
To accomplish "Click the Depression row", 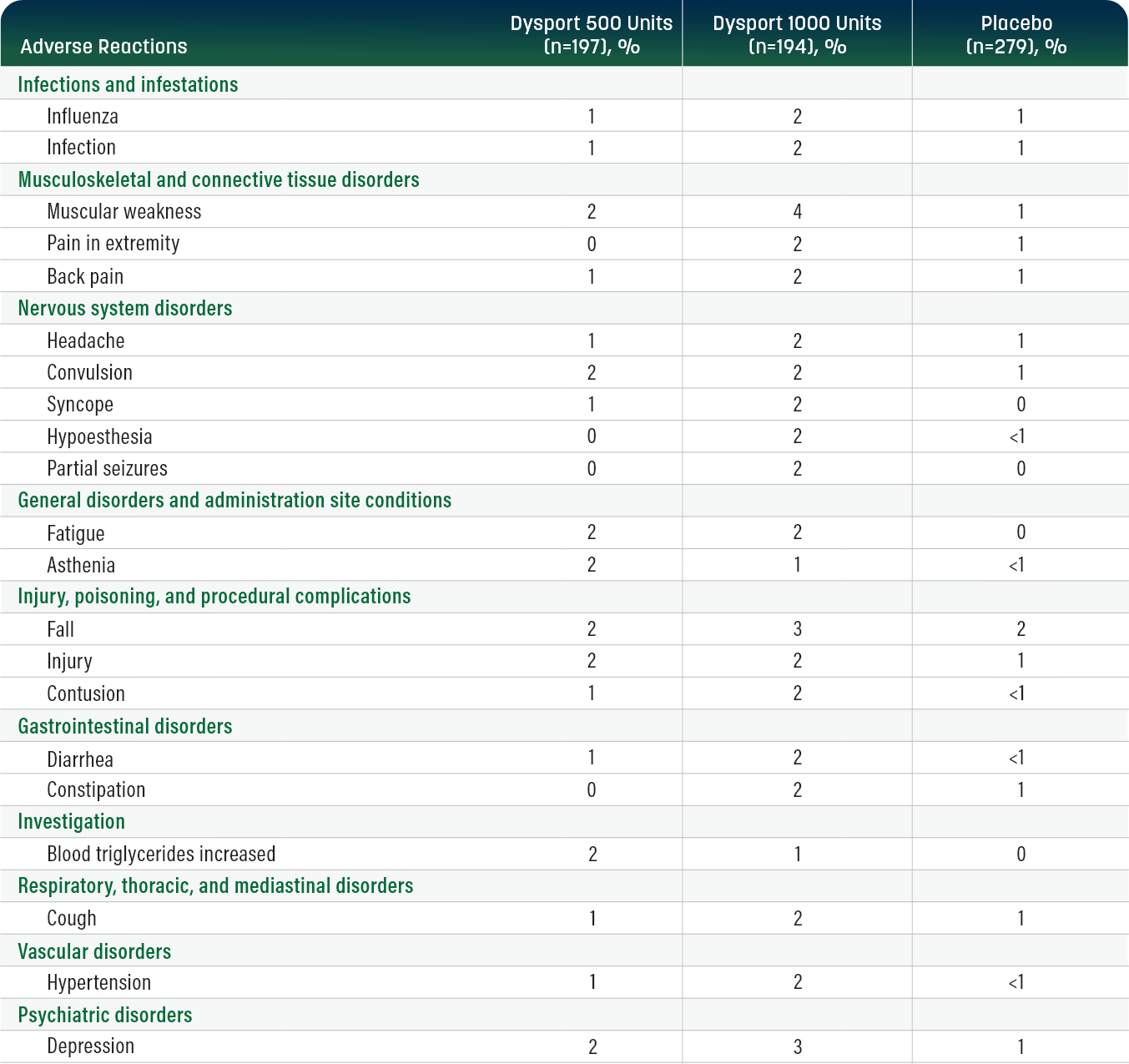I will tap(90, 1046).
